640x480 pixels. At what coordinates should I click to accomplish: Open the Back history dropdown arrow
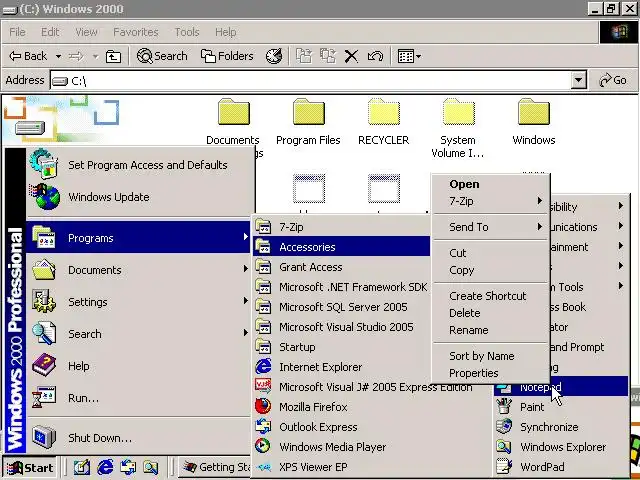(x=58, y=56)
